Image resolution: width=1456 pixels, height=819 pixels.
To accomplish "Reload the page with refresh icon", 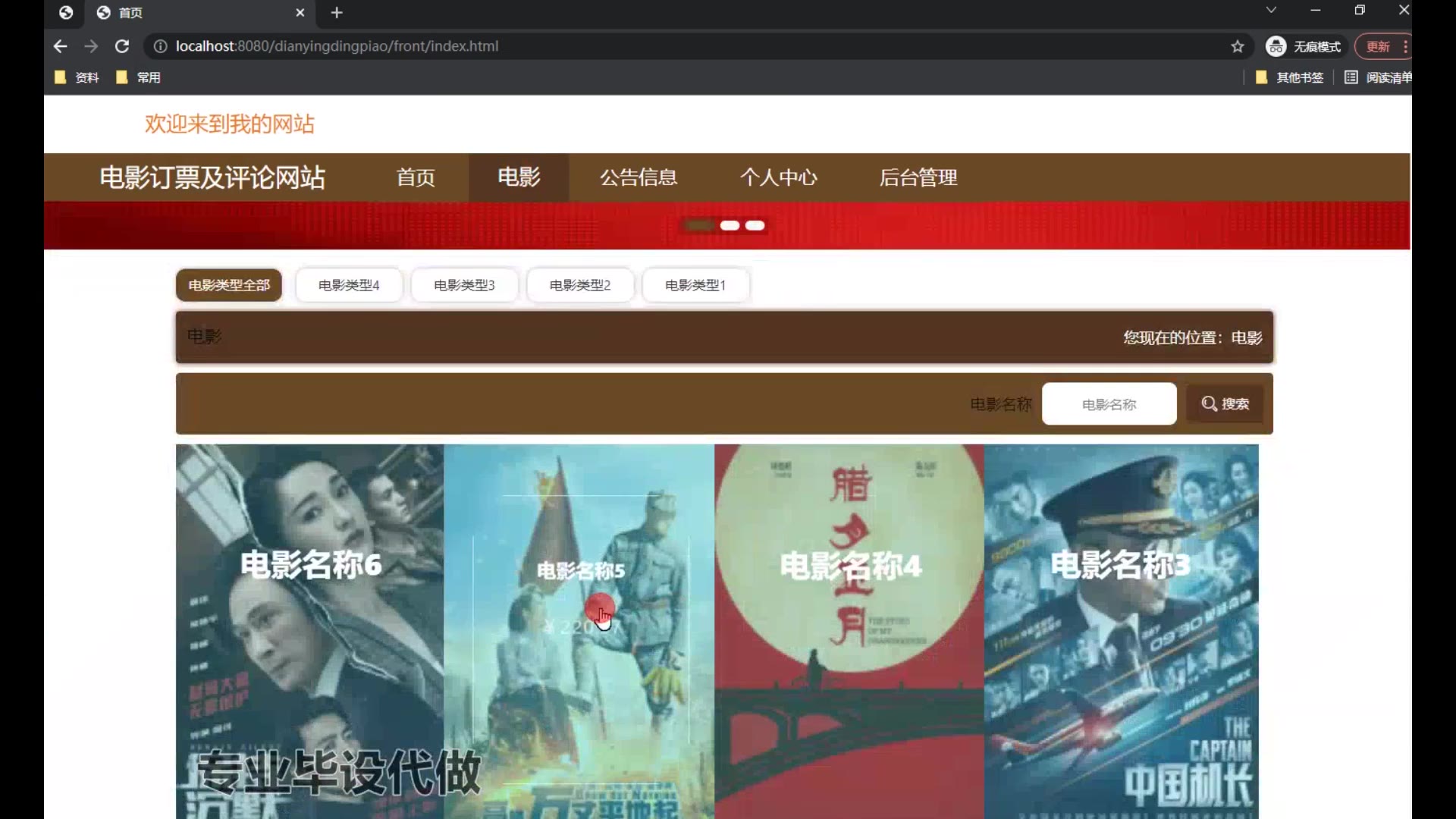I will [x=122, y=46].
